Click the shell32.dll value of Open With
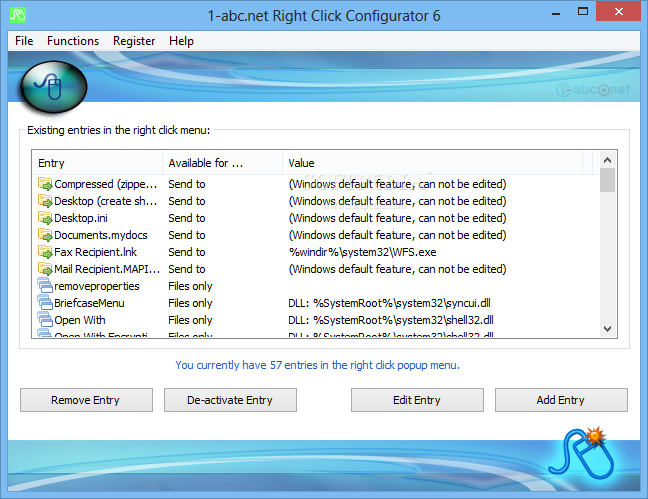This screenshot has width=648, height=499. [391, 320]
